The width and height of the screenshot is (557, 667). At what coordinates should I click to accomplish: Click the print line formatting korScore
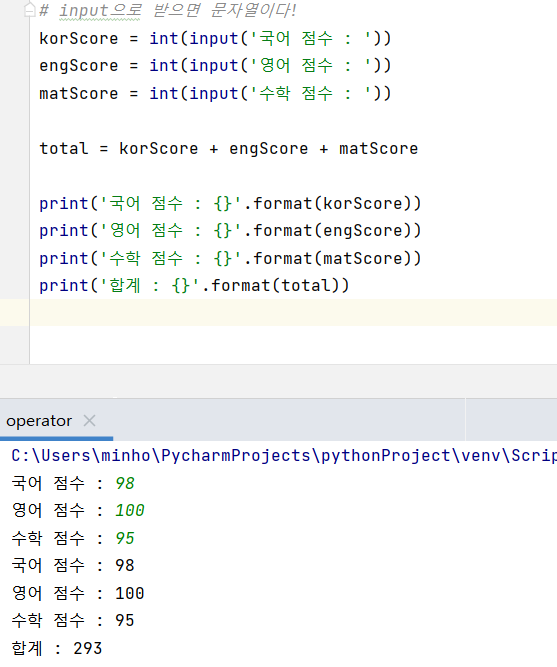[230, 203]
